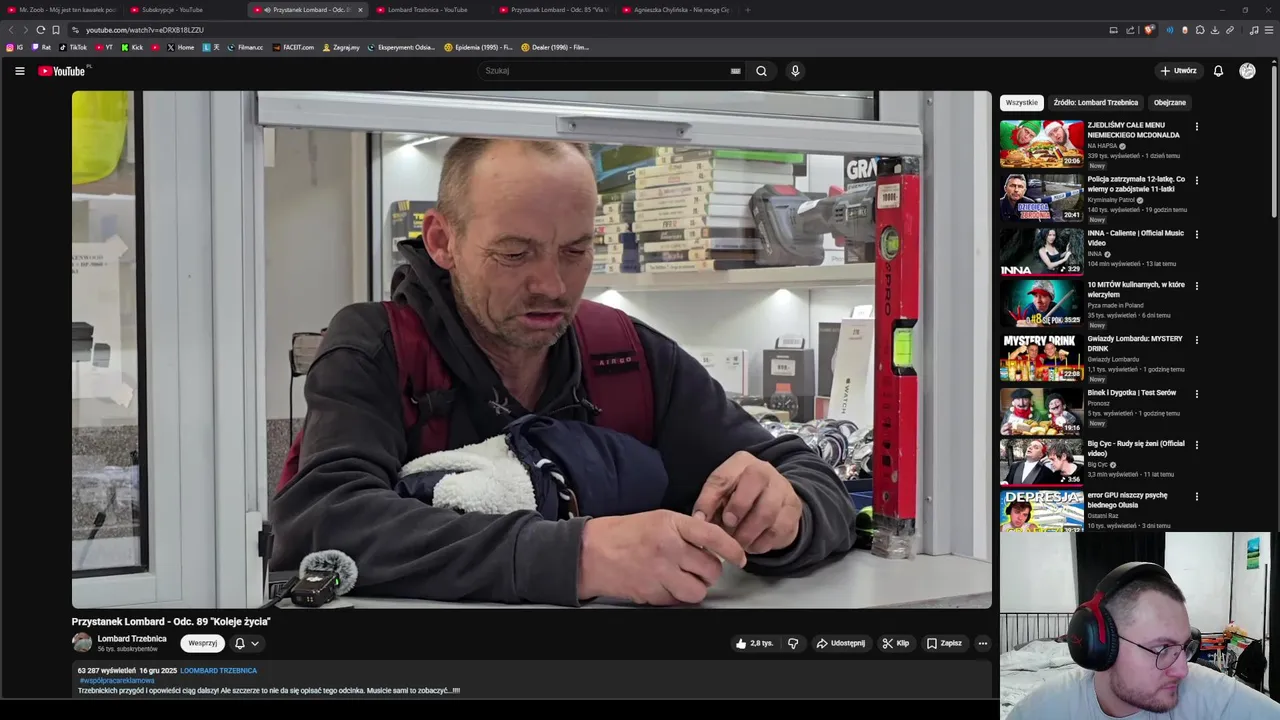
Task: Select the Obejrzane filter chip
Action: click(x=1170, y=102)
